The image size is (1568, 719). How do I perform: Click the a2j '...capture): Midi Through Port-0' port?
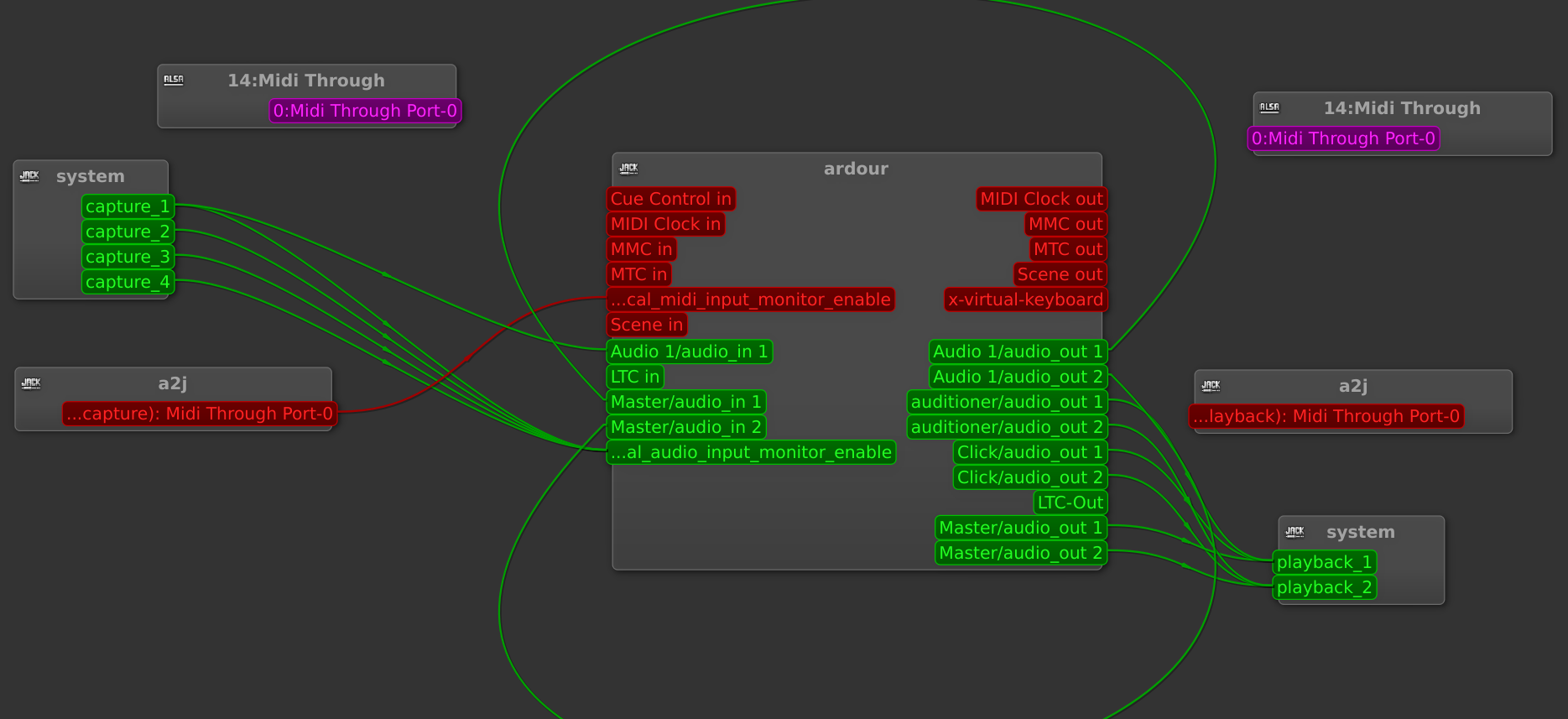tap(200, 414)
